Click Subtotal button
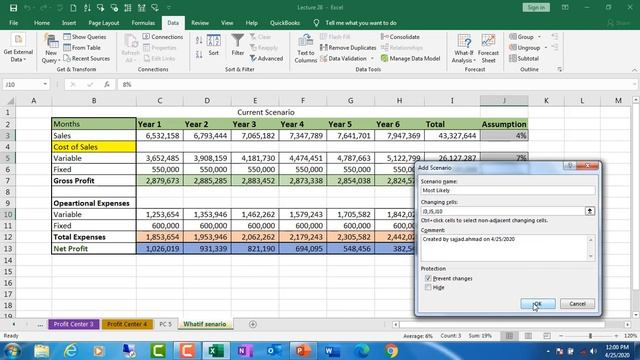Image resolution: width=640 pixels, height=360 pixels. (x=524, y=59)
